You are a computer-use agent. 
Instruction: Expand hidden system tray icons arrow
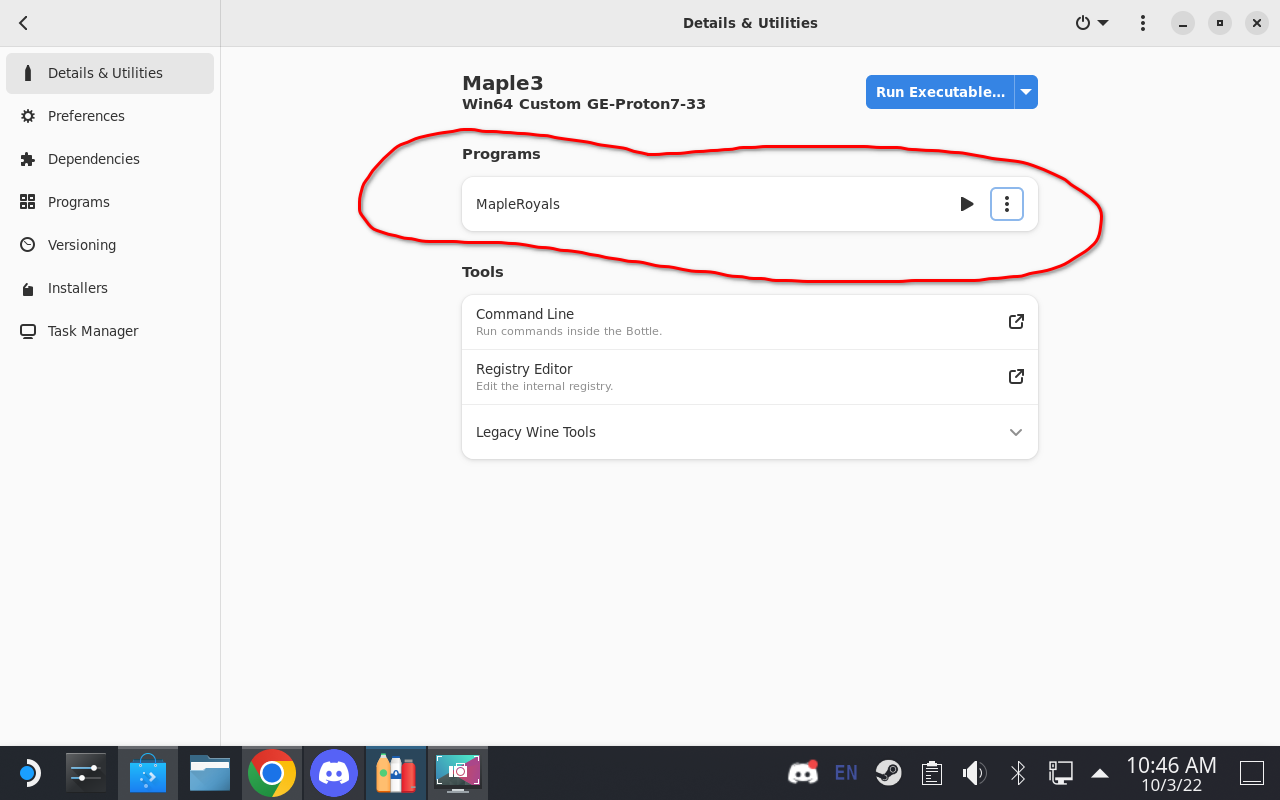pos(1100,773)
